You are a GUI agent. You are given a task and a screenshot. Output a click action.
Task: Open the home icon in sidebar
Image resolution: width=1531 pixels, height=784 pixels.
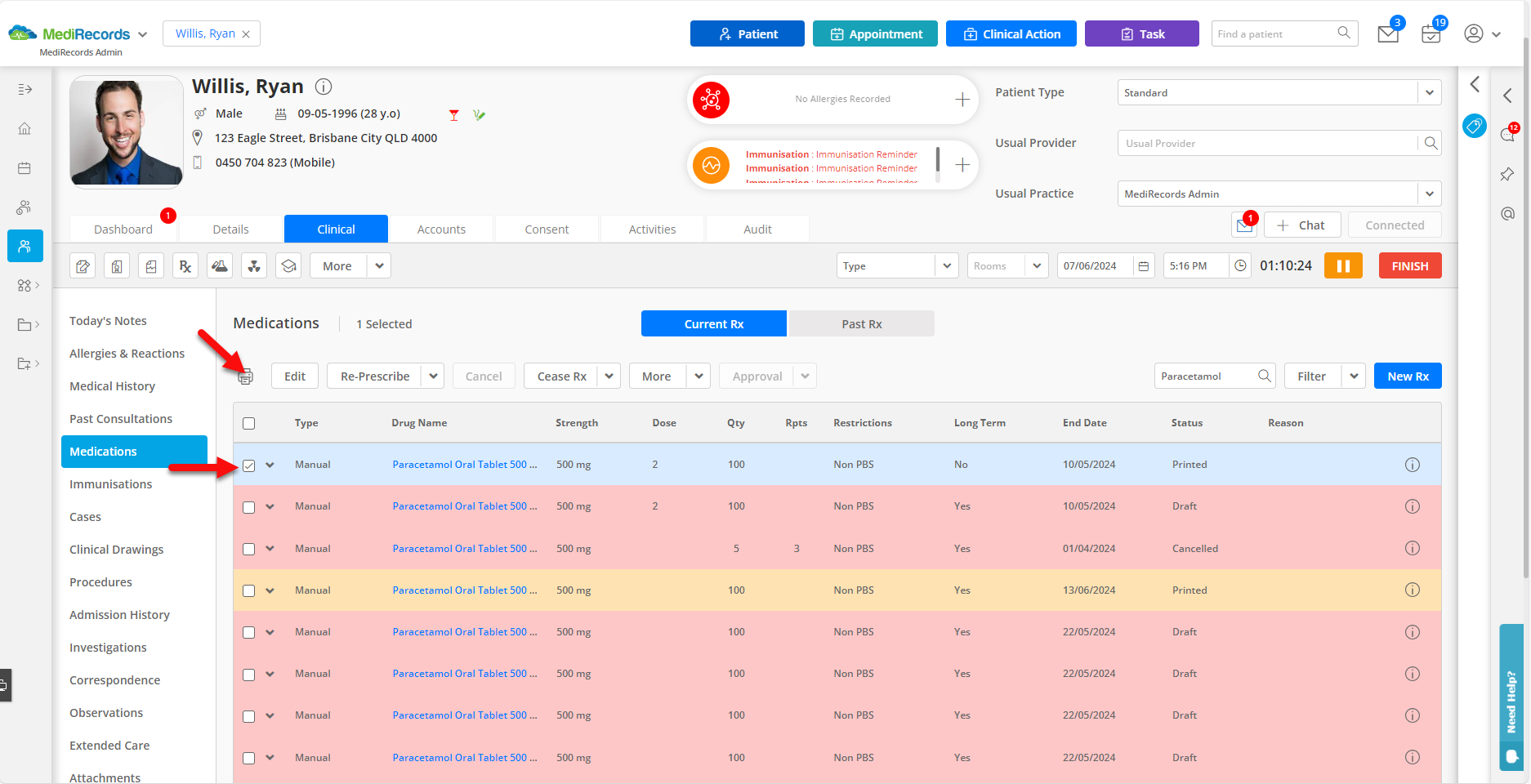[25, 128]
